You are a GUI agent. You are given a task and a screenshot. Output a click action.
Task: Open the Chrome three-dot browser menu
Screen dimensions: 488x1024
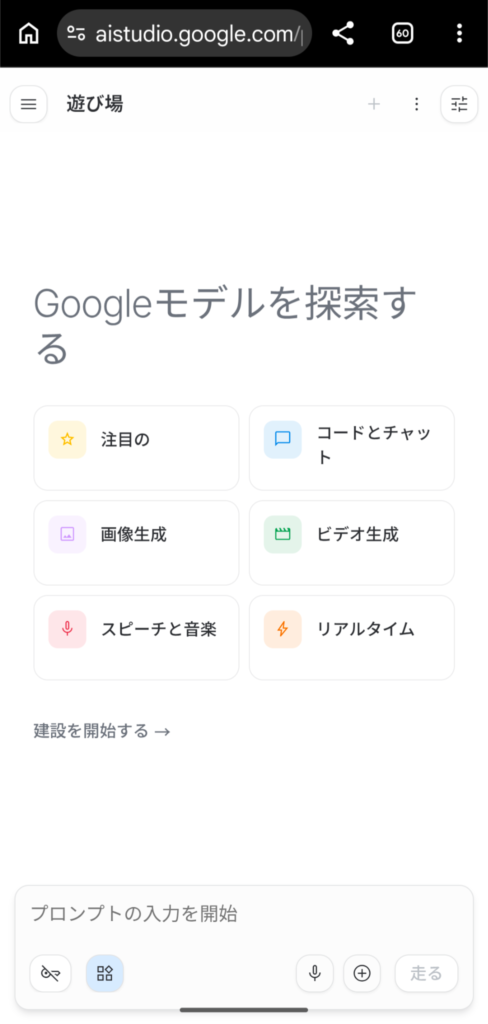point(459,33)
